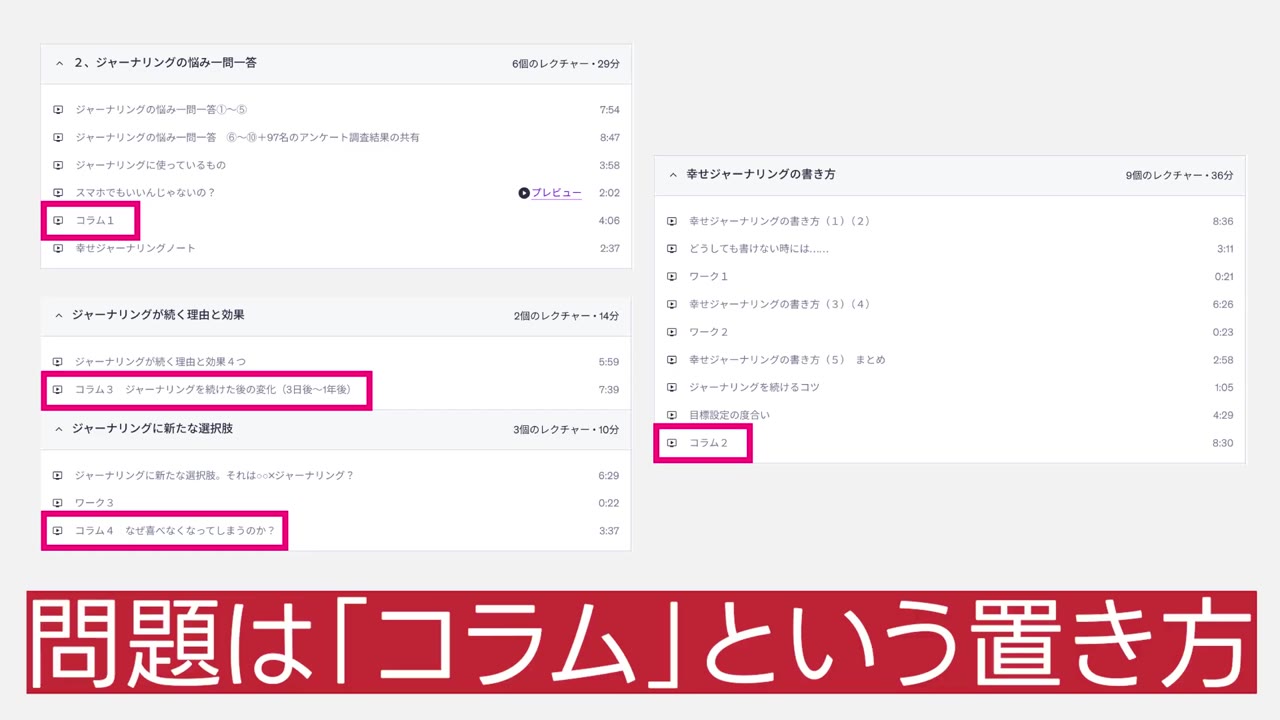Open lecture スマホでもいいんじゃないの？
1280x720 pixels.
(x=146, y=193)
